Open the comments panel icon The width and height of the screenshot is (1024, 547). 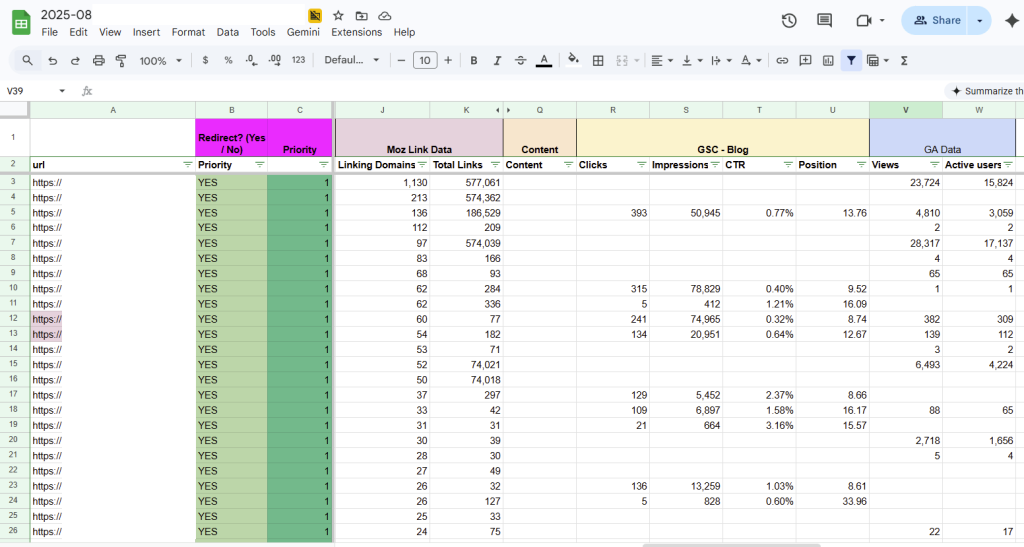pos(824,21)
